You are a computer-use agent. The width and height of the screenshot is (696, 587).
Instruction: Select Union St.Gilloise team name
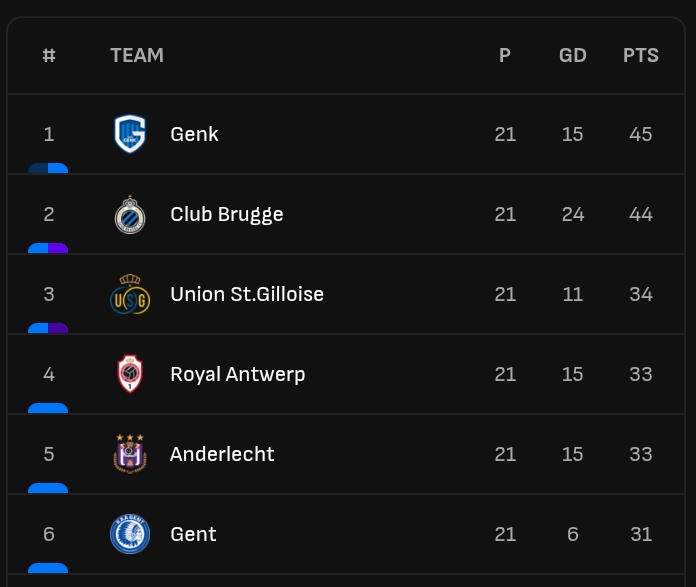247,294
